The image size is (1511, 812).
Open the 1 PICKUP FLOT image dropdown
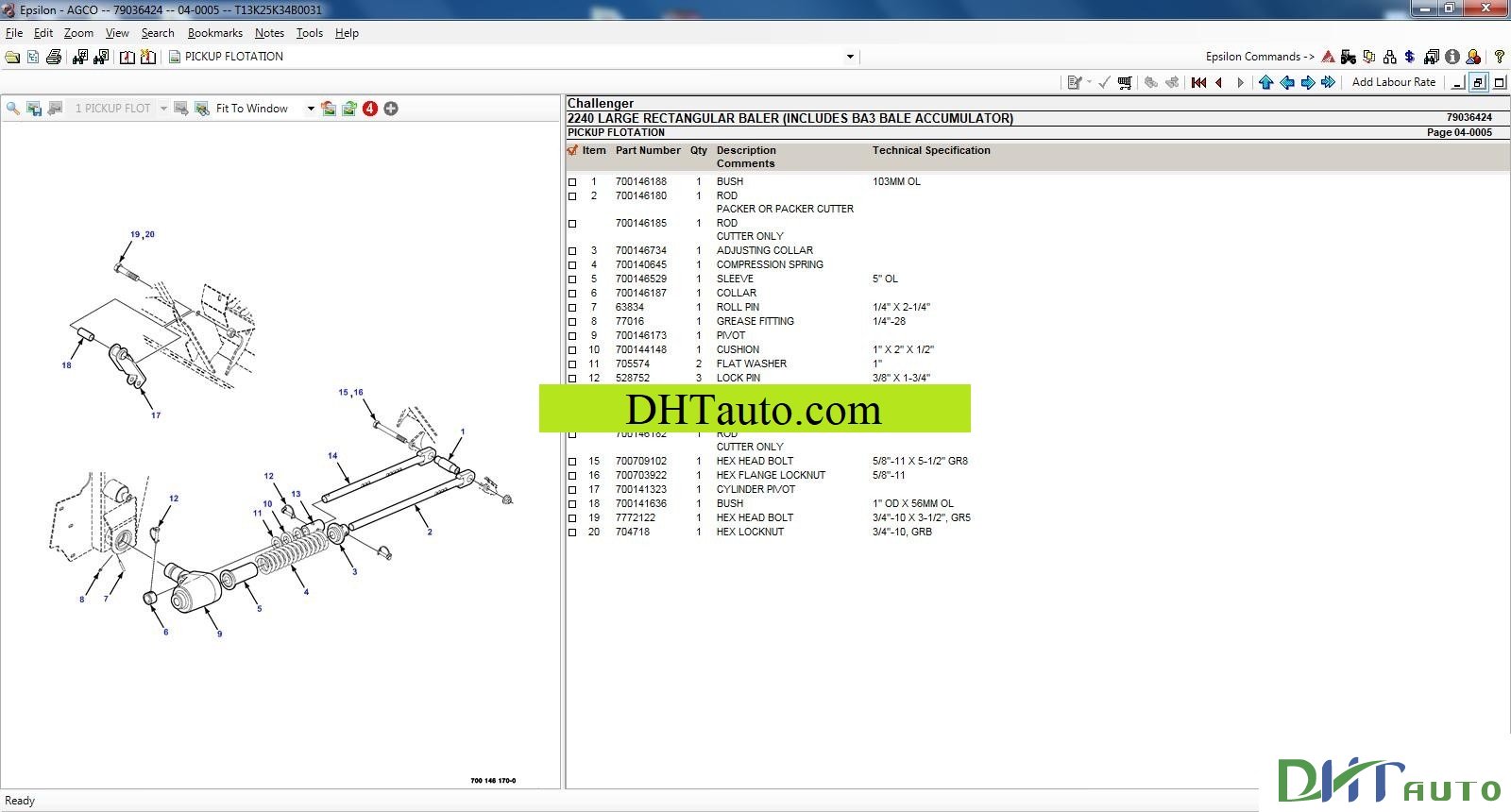(x=163, y=109)
